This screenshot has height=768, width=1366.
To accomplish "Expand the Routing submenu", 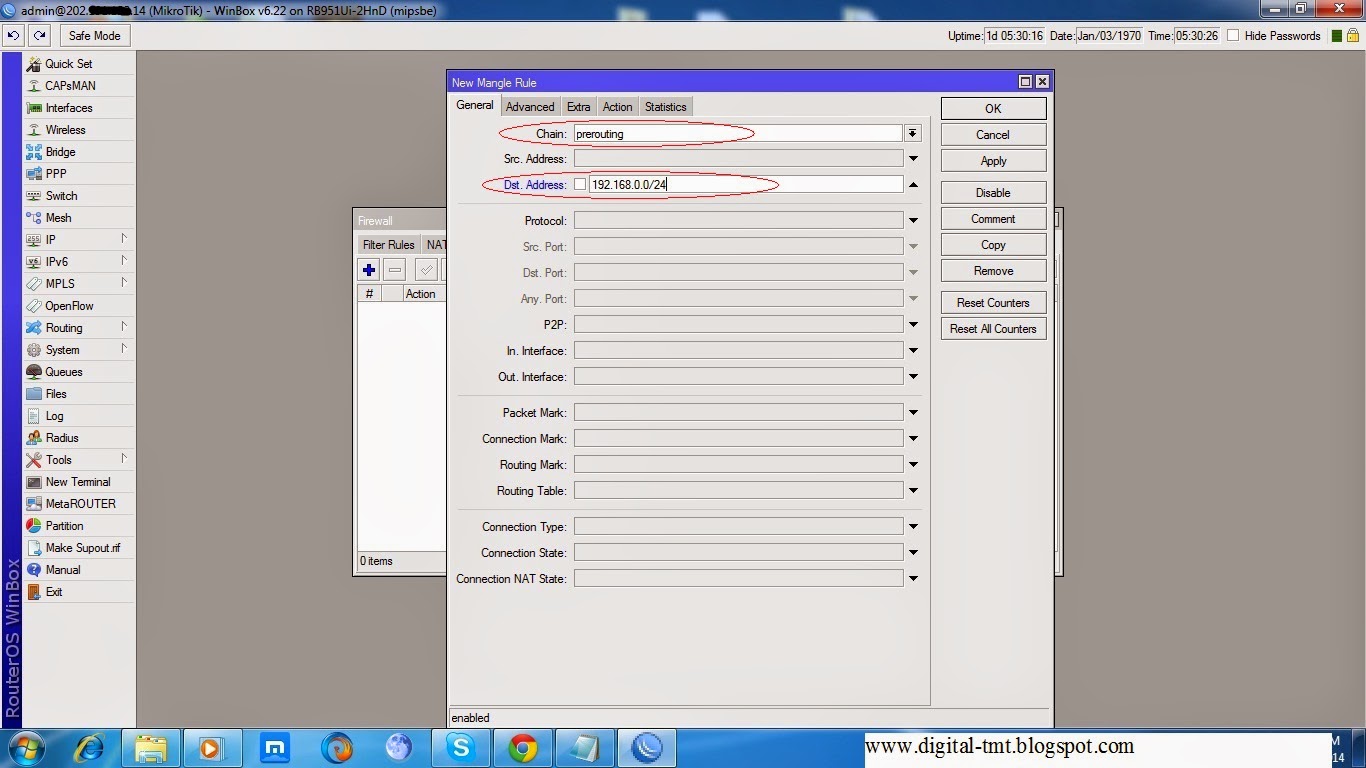I will pos(79,327).
